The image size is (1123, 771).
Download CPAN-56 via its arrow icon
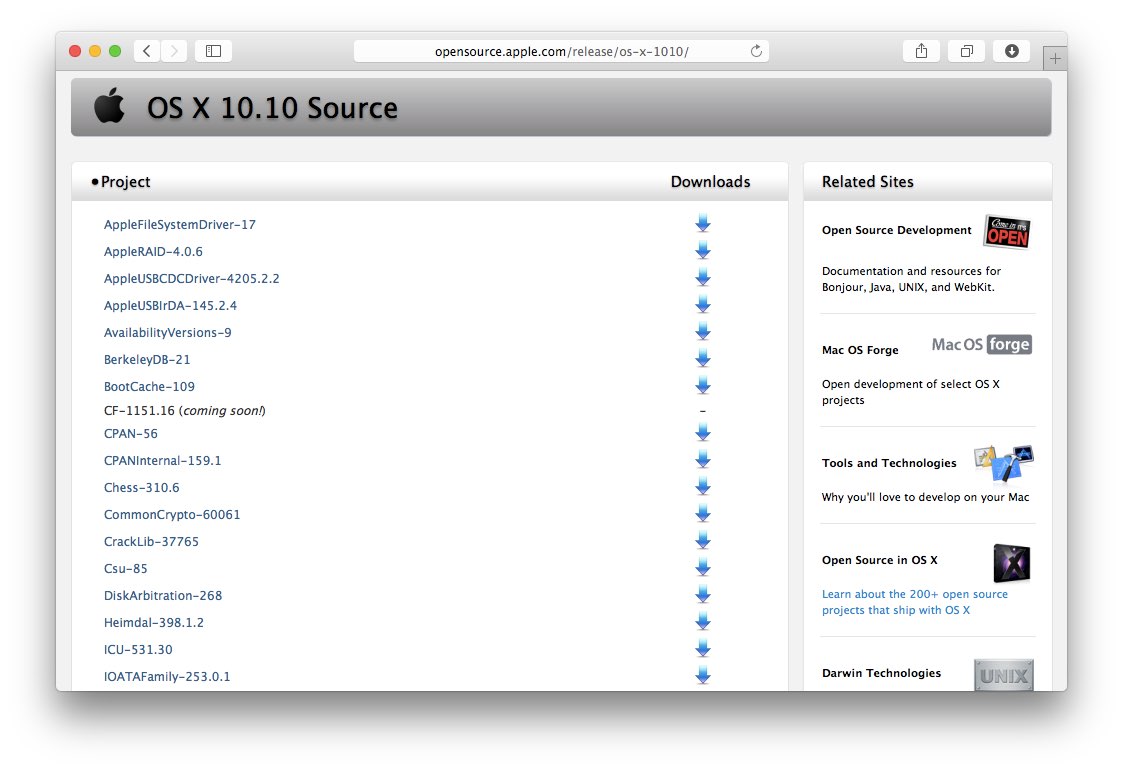pyautogui.click(x=703, y=432)
